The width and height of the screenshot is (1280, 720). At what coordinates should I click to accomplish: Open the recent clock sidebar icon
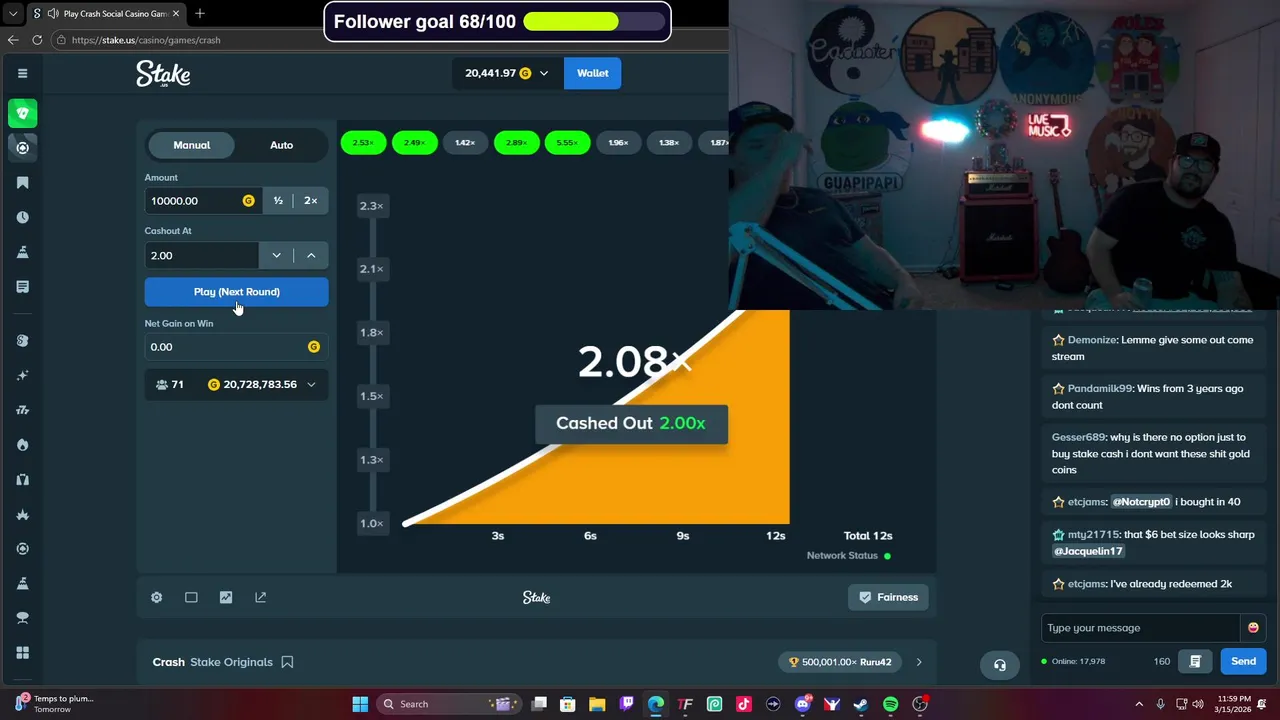point(22,217)
